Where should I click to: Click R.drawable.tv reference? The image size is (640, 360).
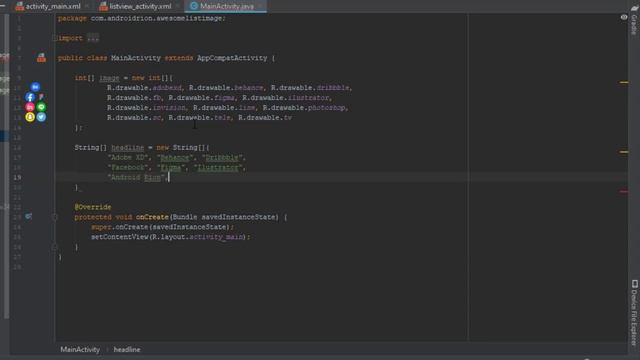[x=265, y=118]
